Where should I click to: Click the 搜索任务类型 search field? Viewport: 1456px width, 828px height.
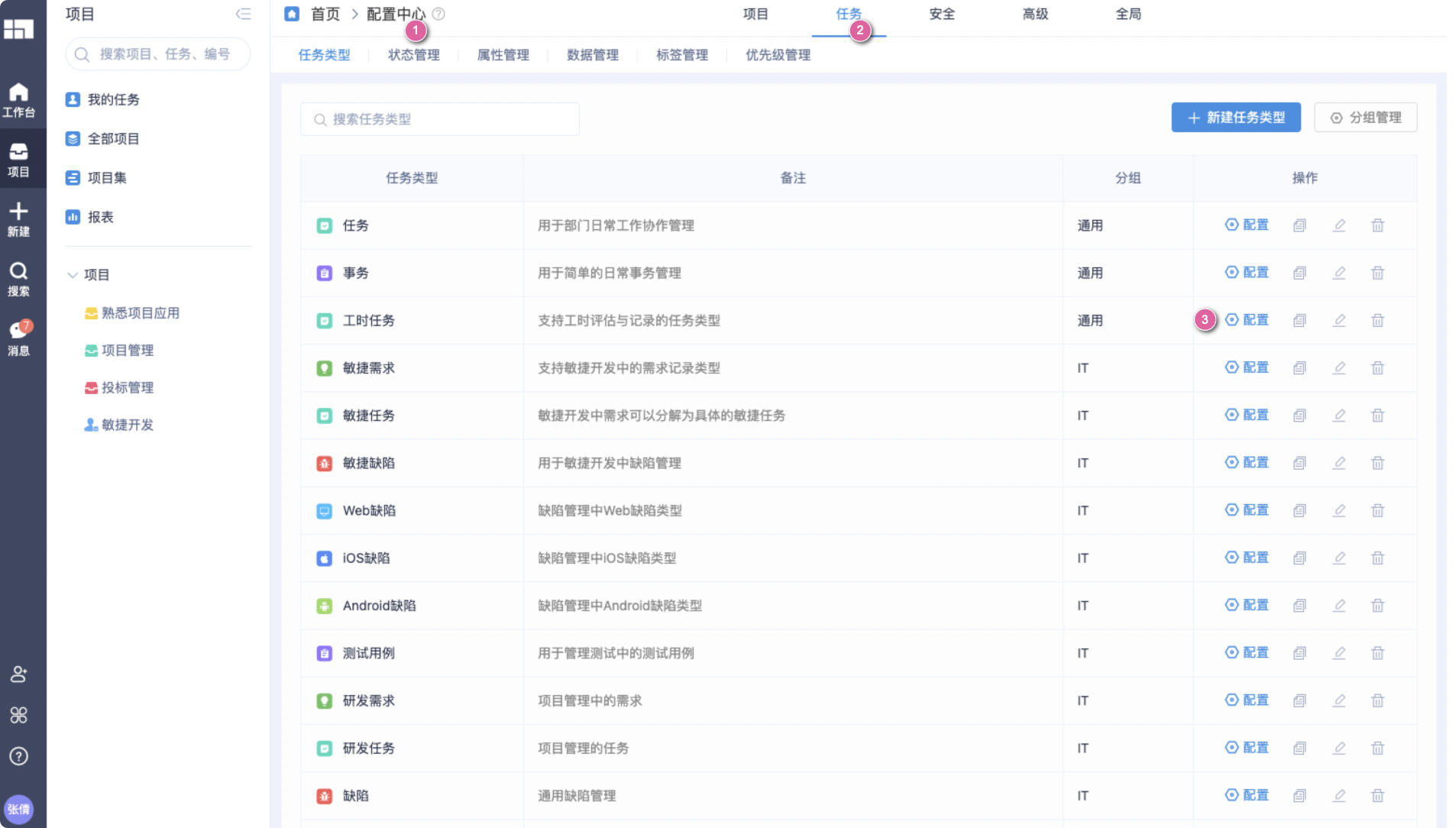pos(440,119)
